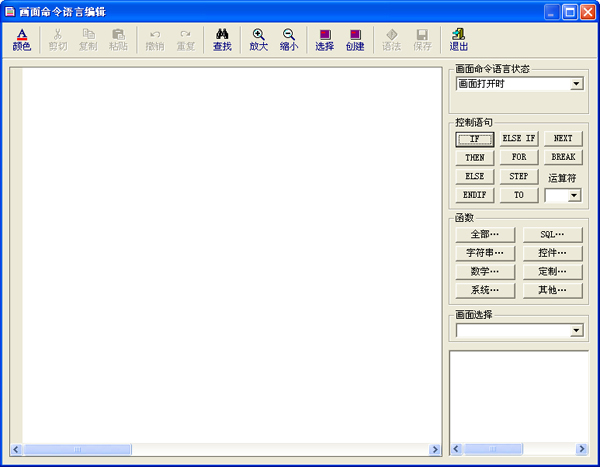Insert the BREAK keyword

(563, 157)
